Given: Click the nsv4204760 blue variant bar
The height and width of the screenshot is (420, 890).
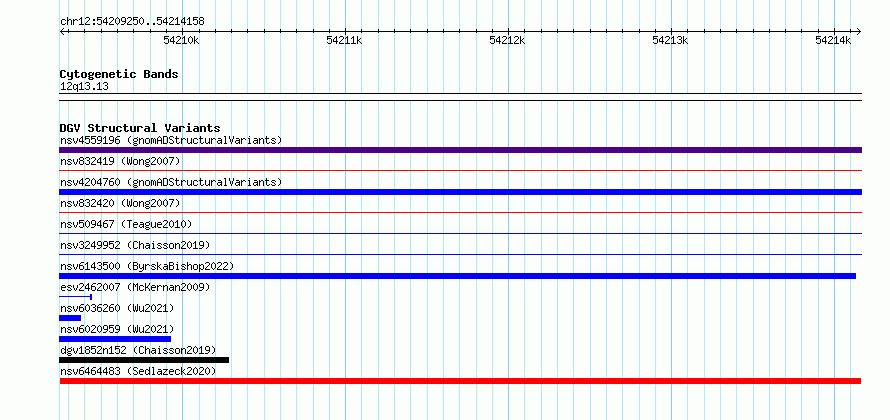Looking at the screenshot, I should point(460,192).
